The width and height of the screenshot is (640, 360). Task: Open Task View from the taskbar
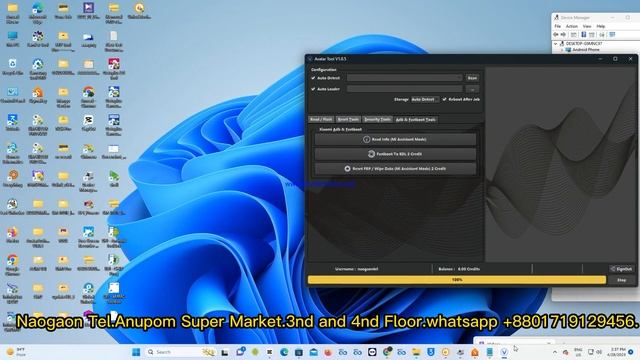pos(224,352)
